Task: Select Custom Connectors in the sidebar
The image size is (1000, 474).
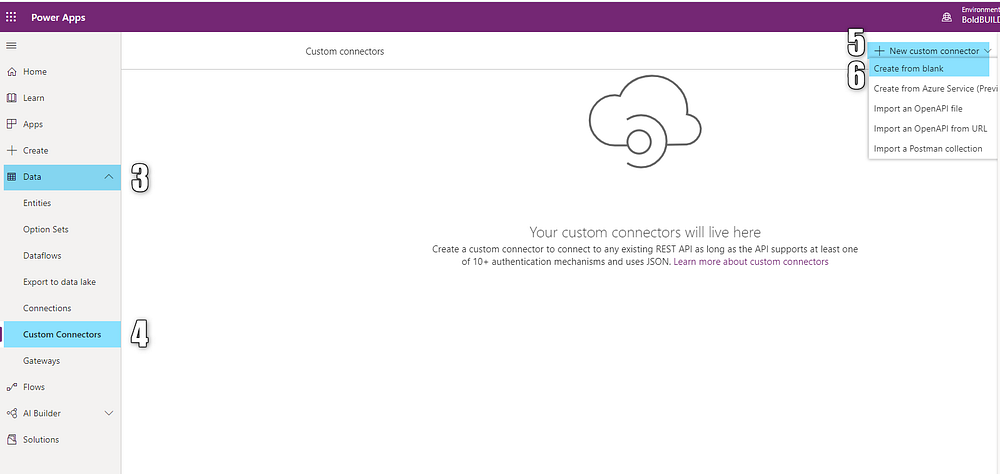Action: [x=62, y=334]
